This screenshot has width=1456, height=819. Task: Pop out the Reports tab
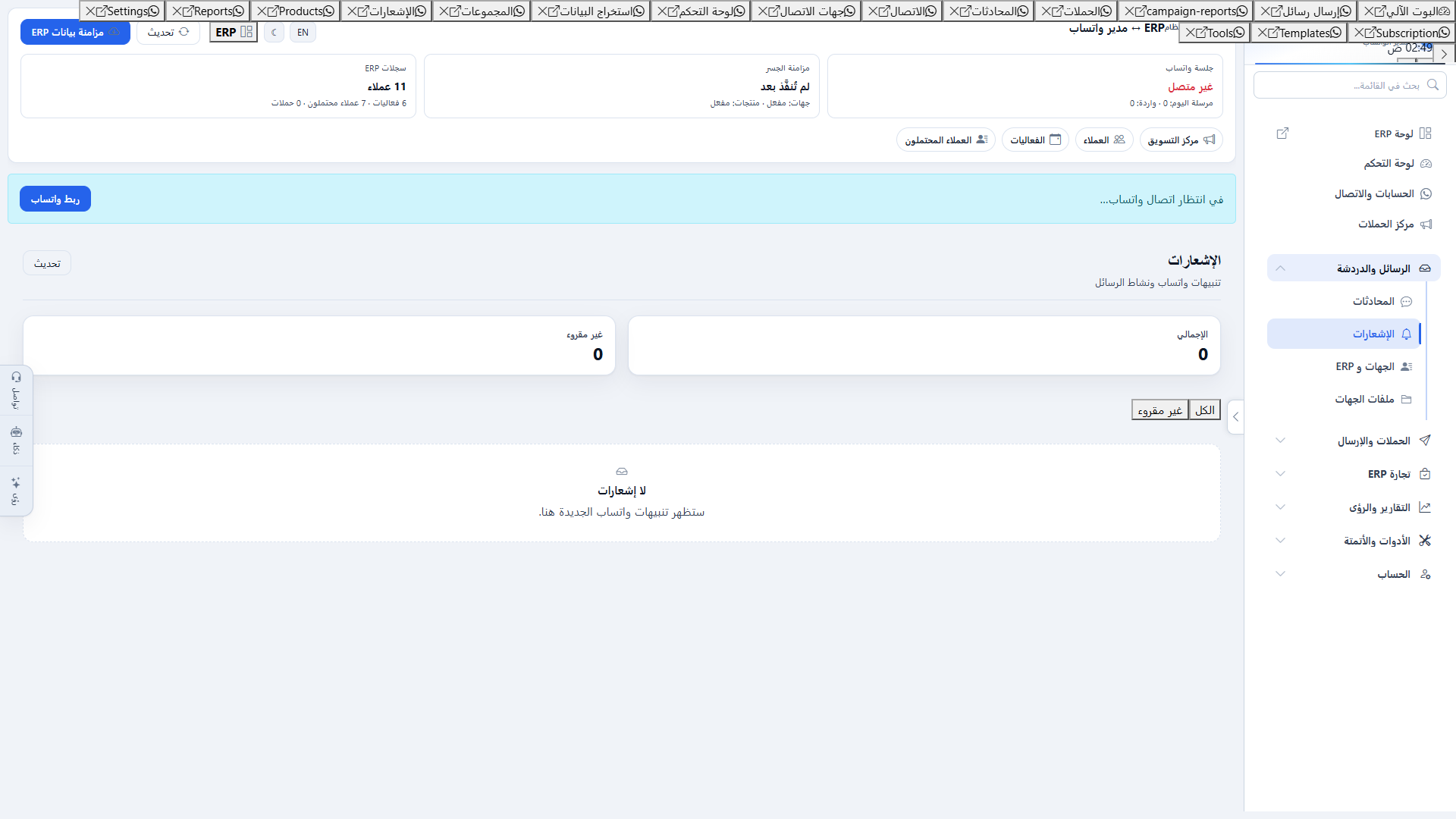click(x=188, y=11)
